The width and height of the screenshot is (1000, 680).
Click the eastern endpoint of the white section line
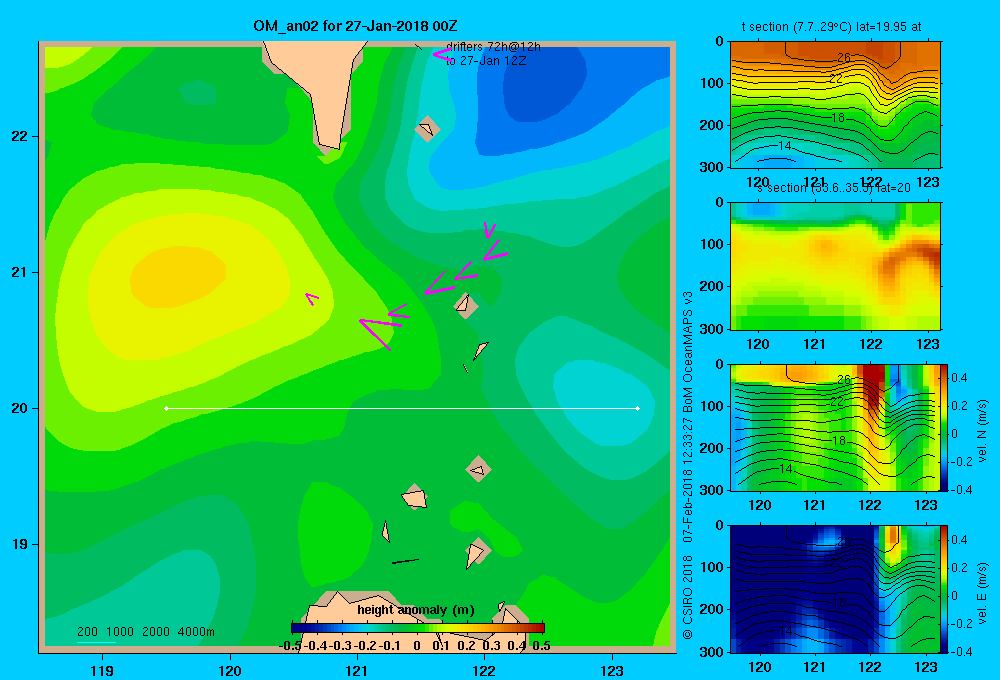tap(638, 408)
